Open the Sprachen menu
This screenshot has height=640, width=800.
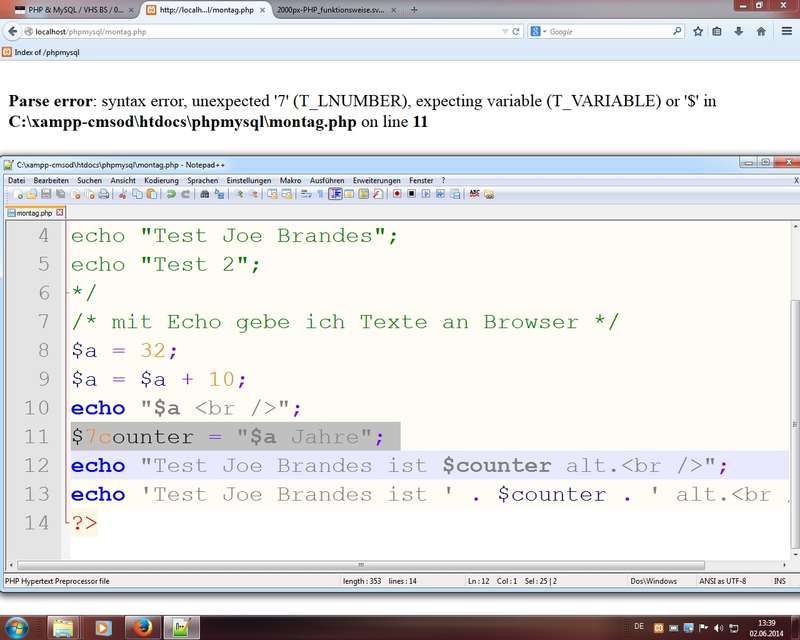coord(204,180)
